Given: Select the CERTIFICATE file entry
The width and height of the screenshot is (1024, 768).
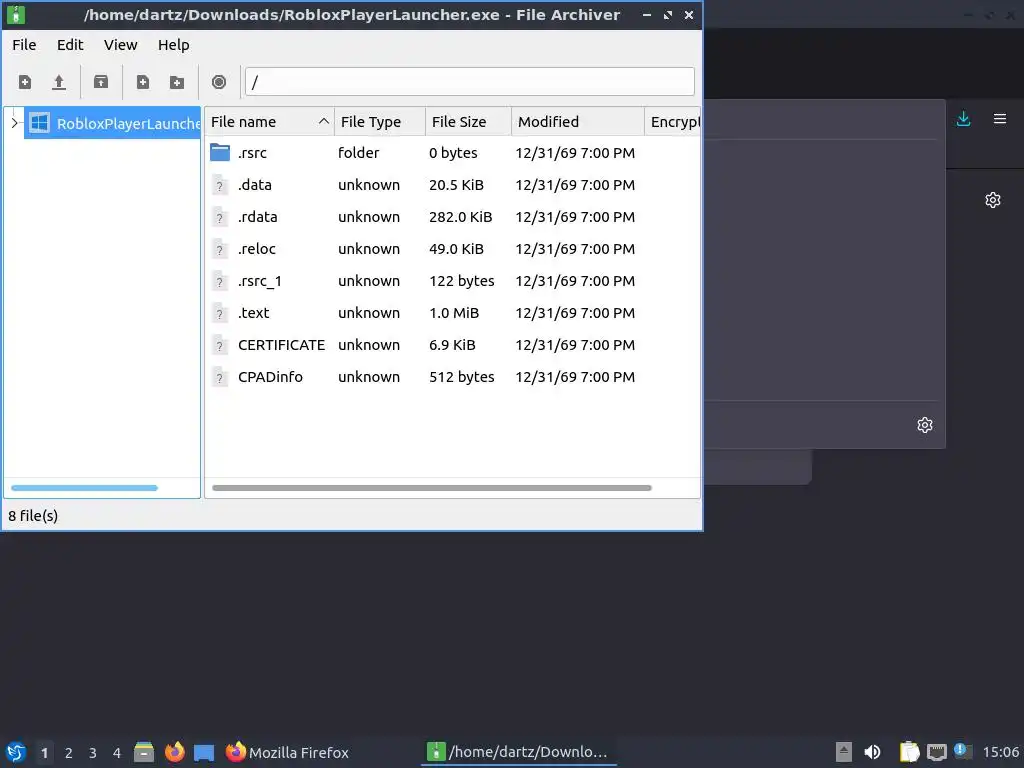Looking at the screenshot, I should click(x=281, y=345).
